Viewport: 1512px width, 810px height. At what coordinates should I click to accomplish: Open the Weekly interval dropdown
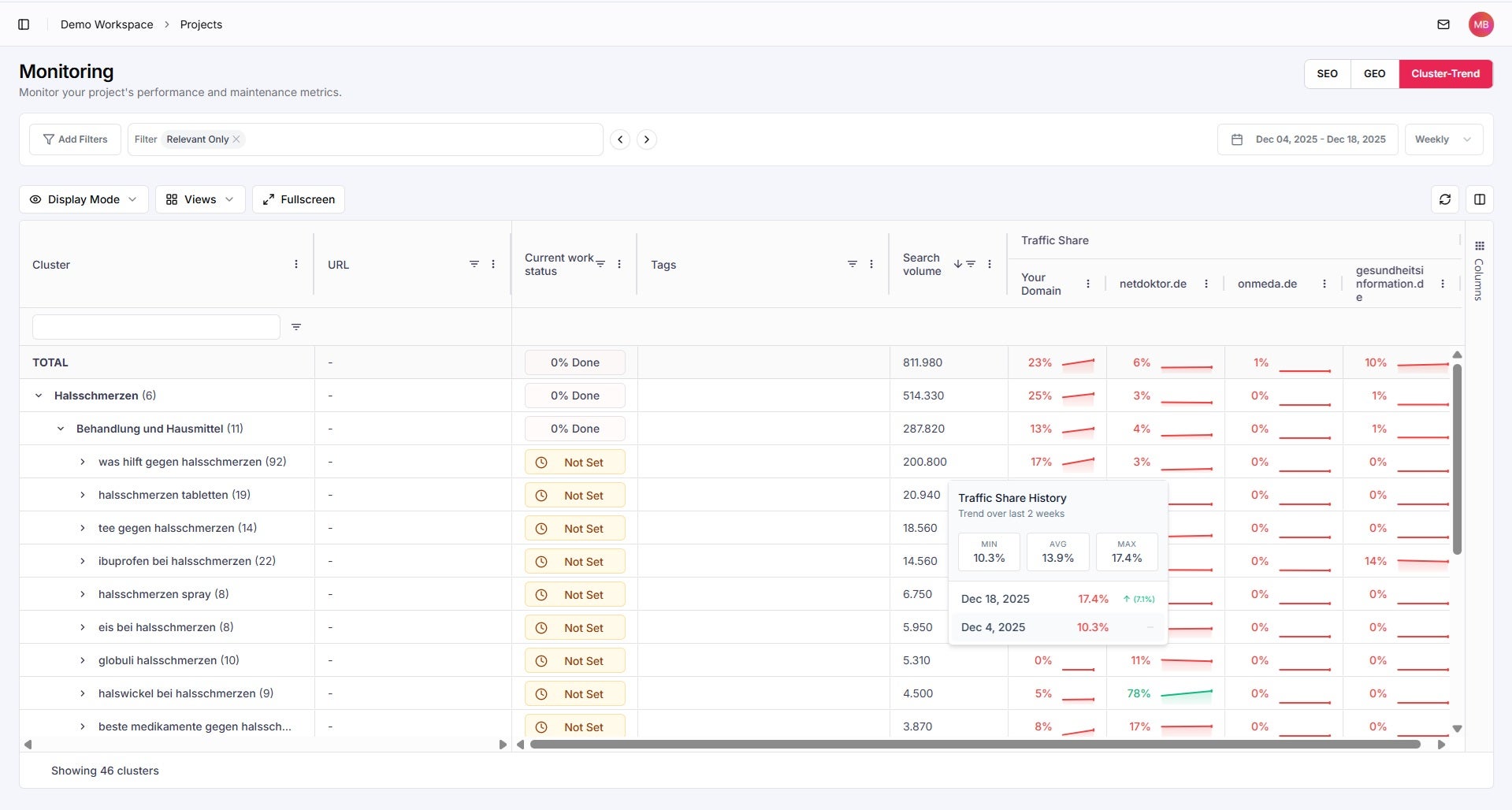(1443, 139)
